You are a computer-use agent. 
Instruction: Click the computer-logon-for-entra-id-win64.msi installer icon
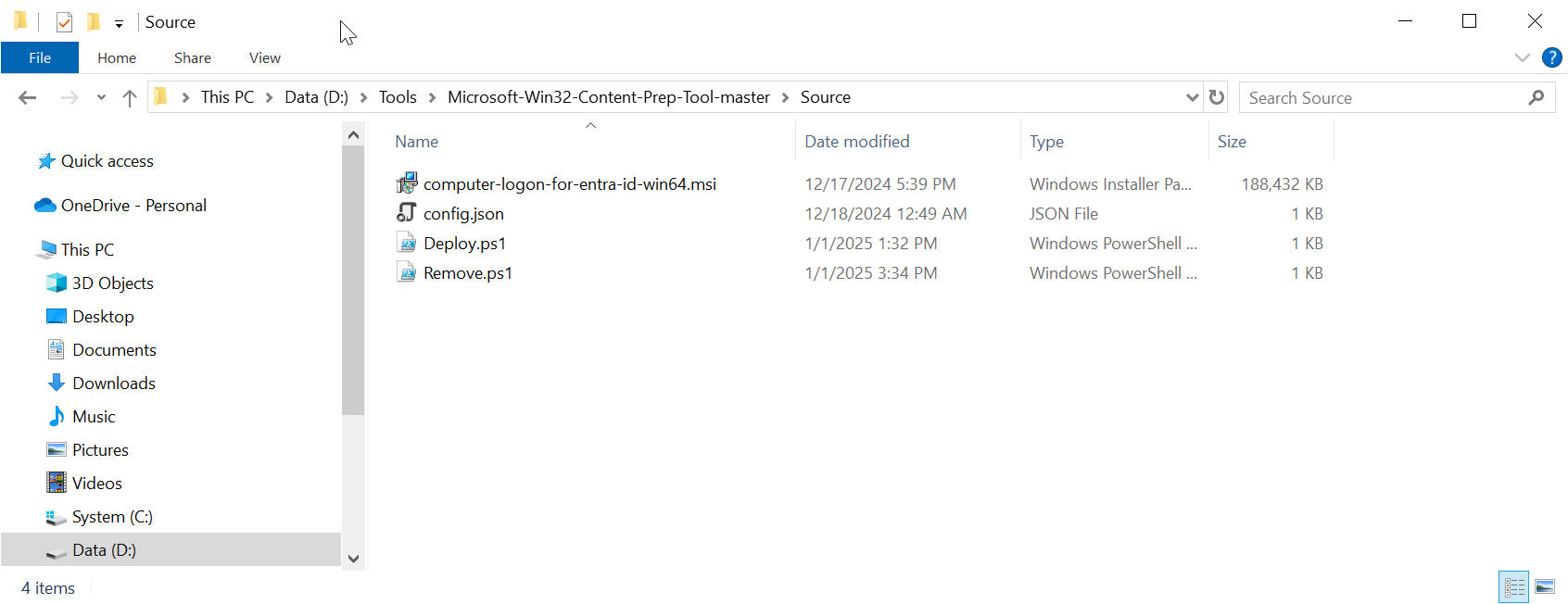pos(407,183)
